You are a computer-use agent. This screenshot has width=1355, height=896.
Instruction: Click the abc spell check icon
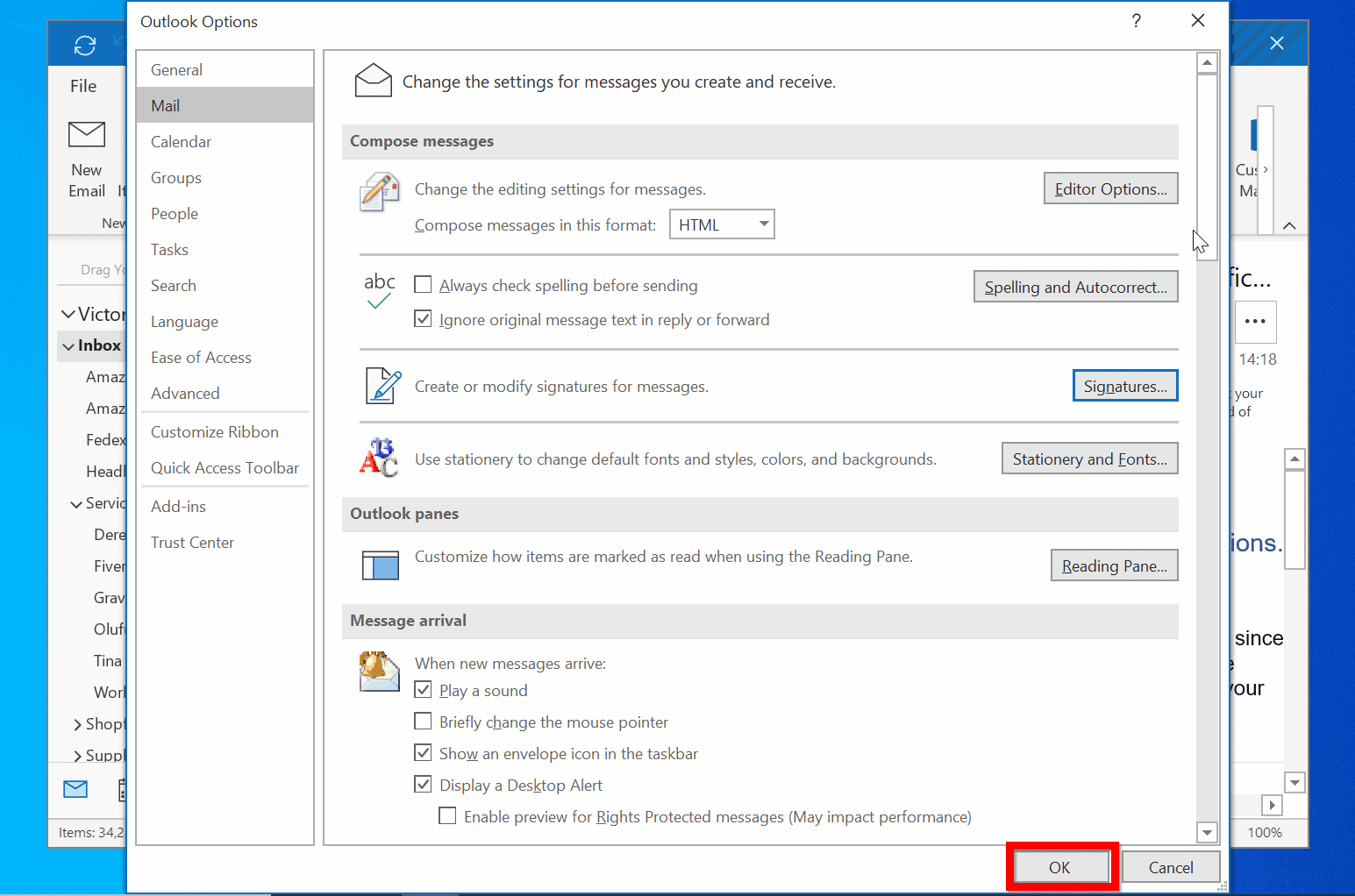pyautogui.click(x=379, y=291)
